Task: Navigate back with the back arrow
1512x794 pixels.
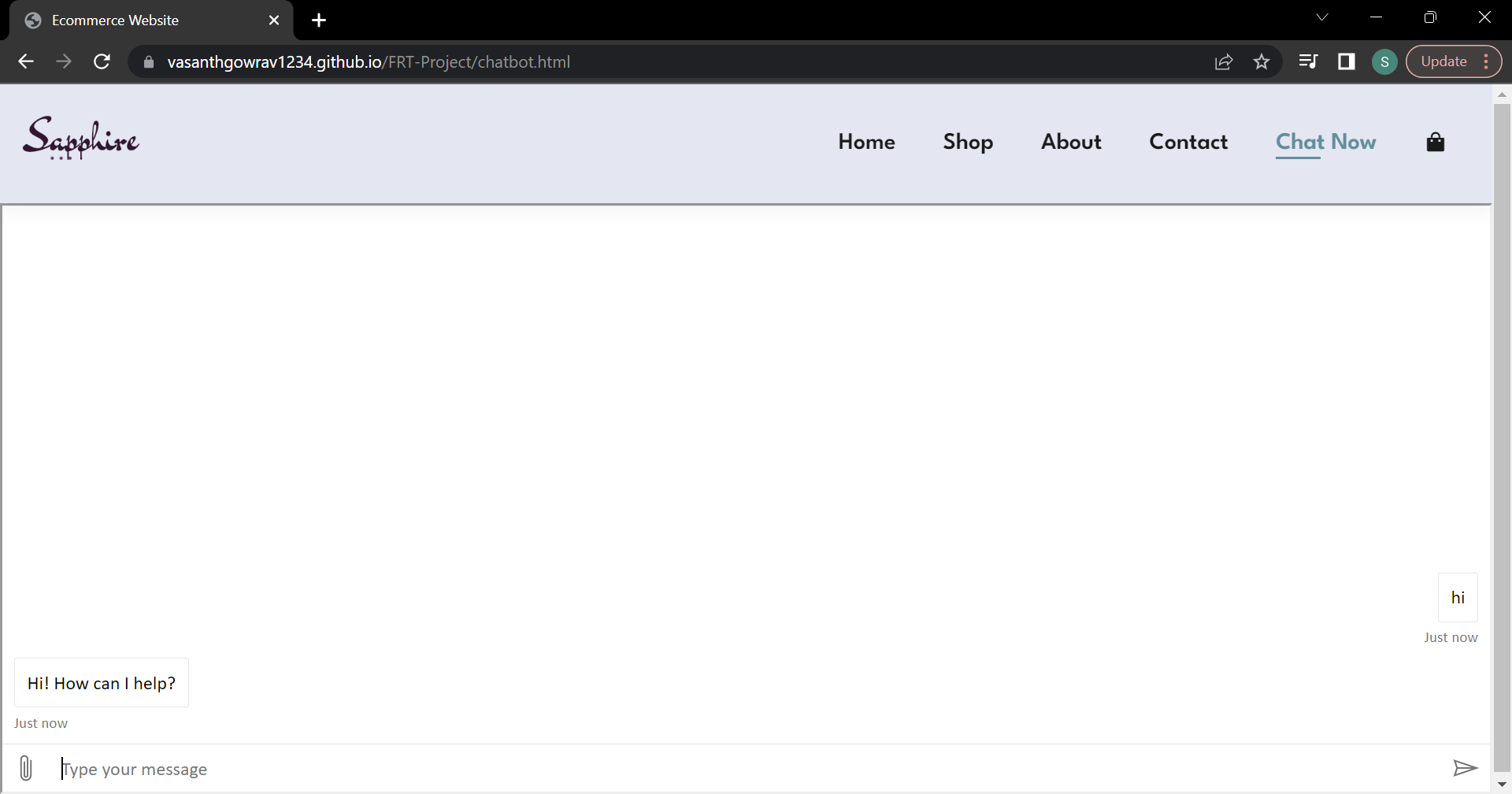Action: 26,61
